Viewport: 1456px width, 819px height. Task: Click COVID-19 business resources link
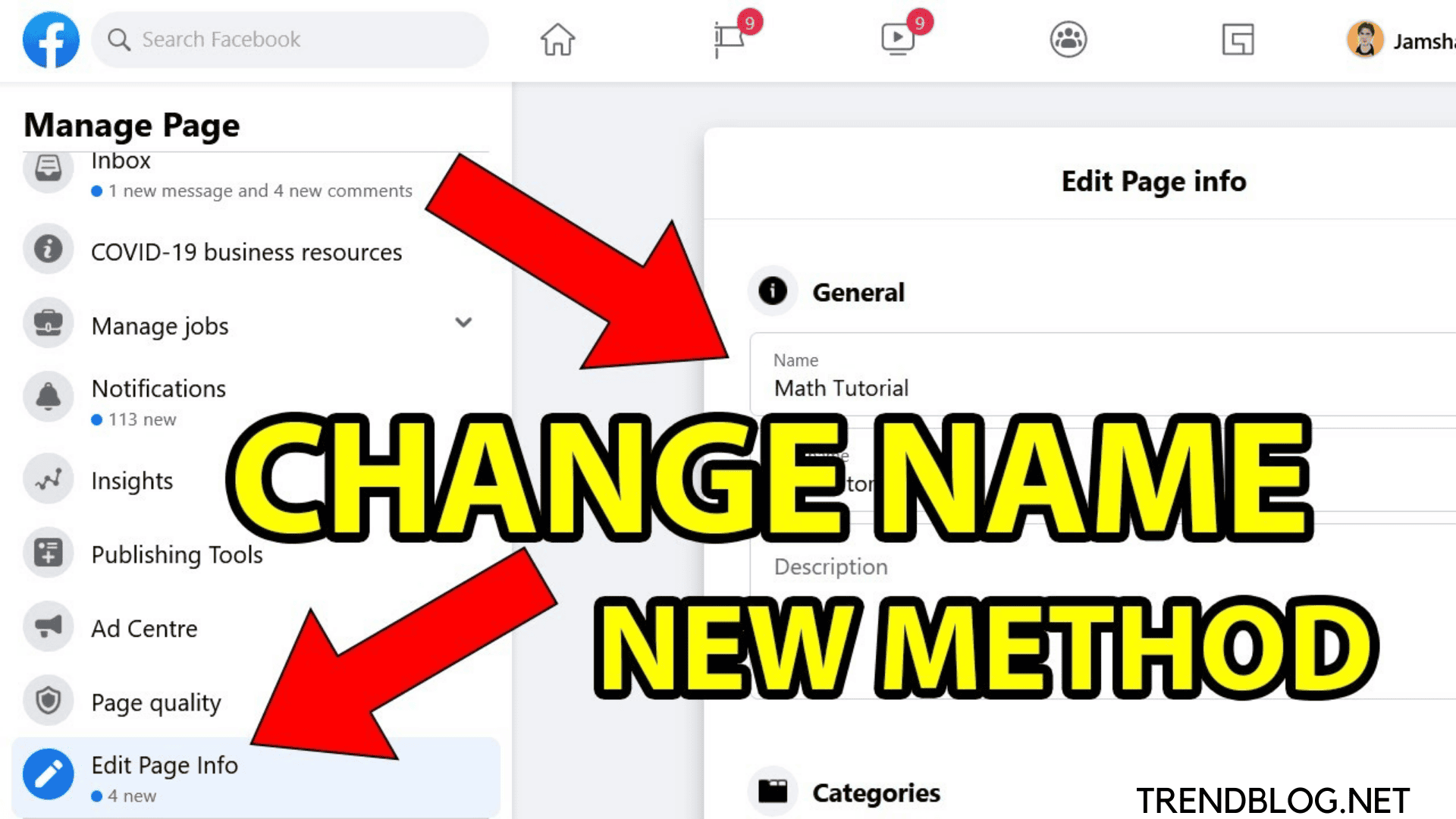tap(246, 252)
